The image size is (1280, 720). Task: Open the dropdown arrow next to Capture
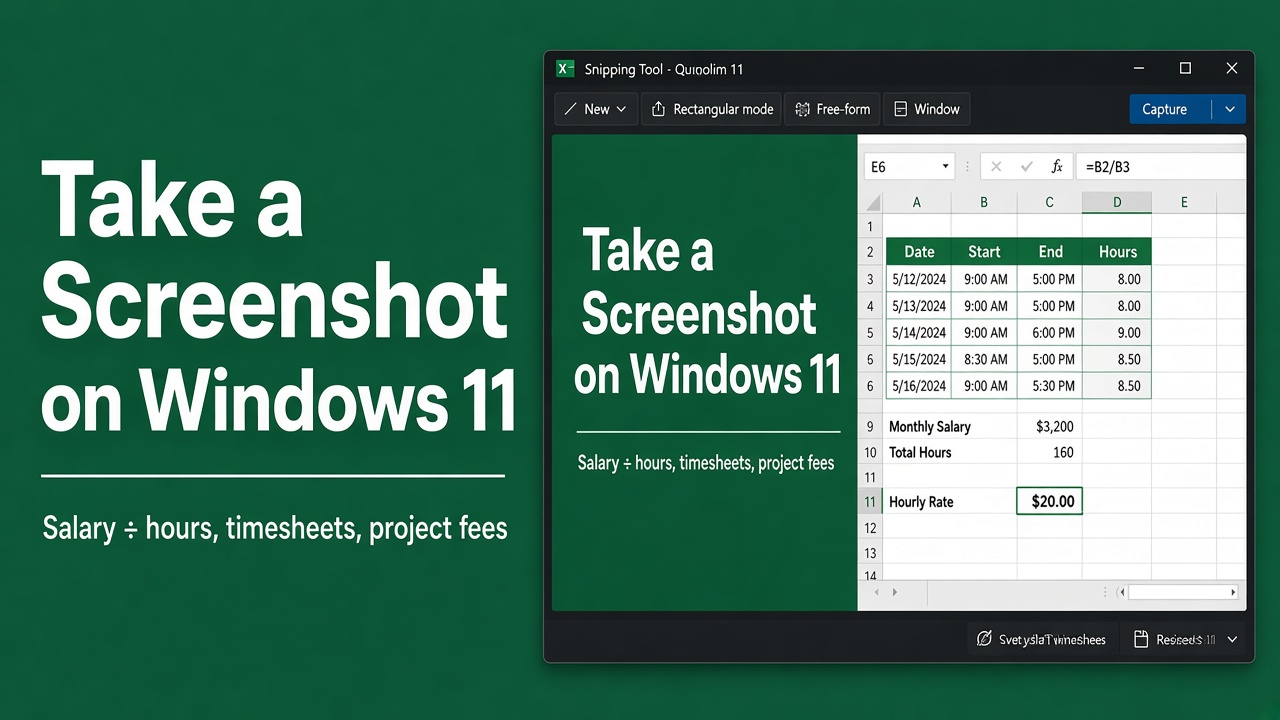click(1230, 109)
